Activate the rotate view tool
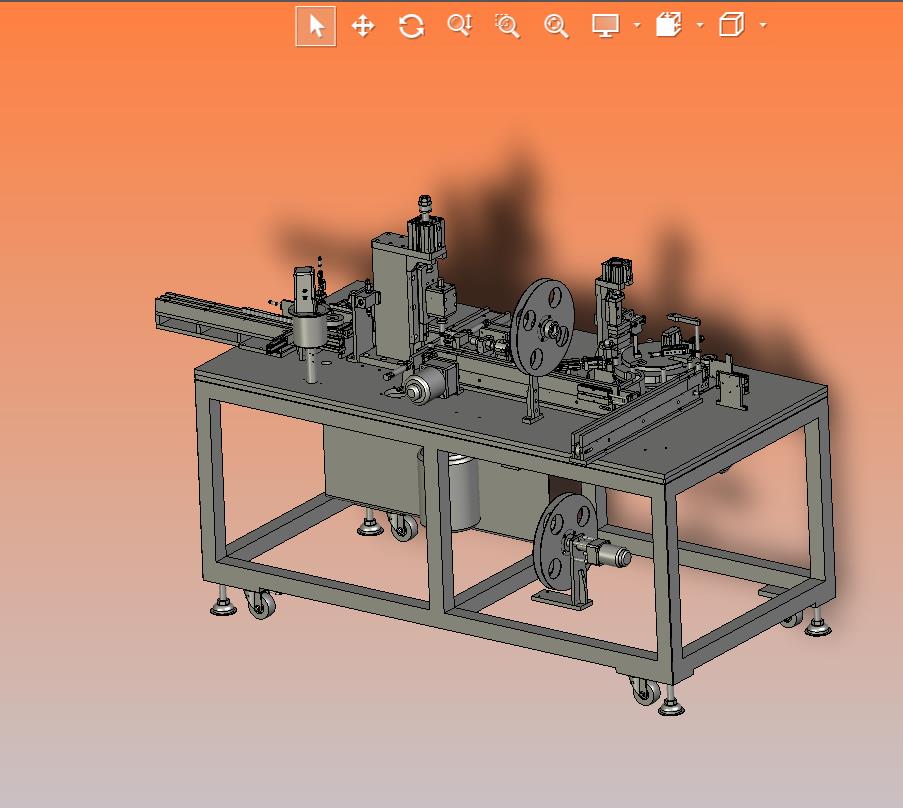Viewport: 903px width, 808px height. (x=411, y=26)
